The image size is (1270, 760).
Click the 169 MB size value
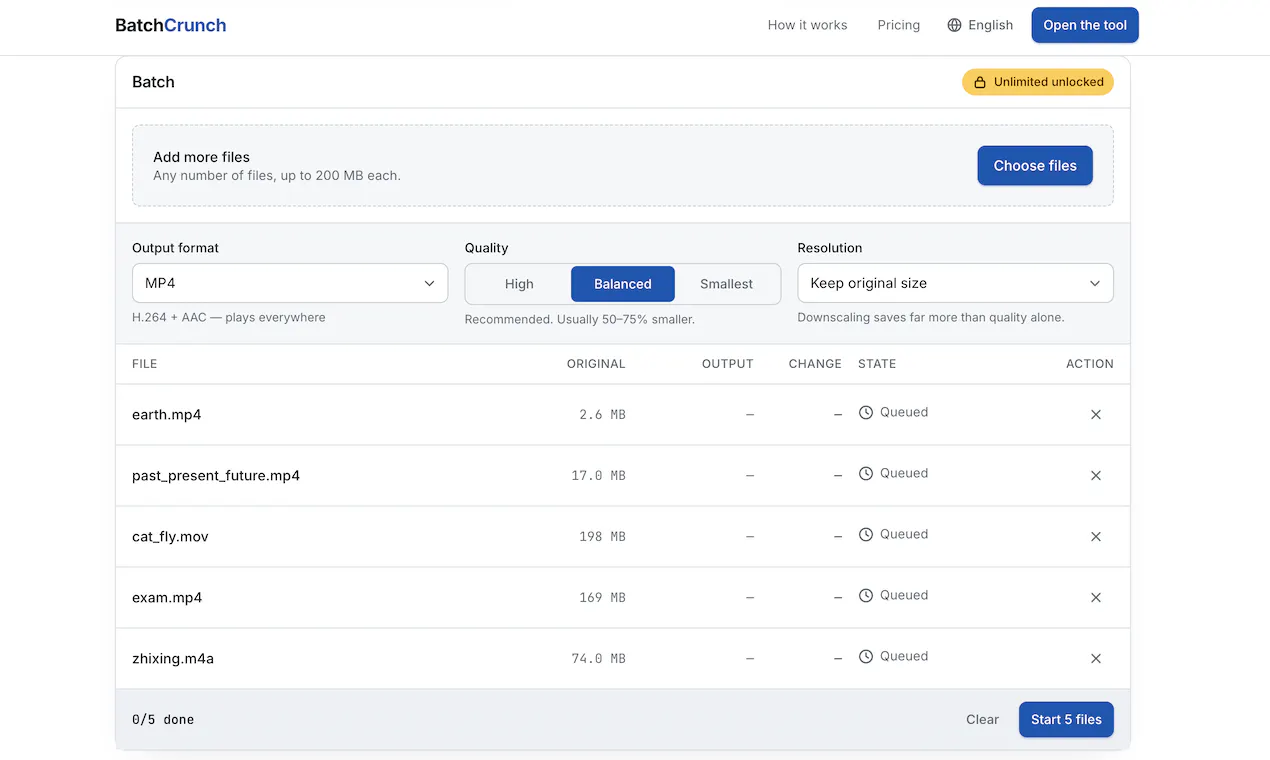(x=602, y=597)
